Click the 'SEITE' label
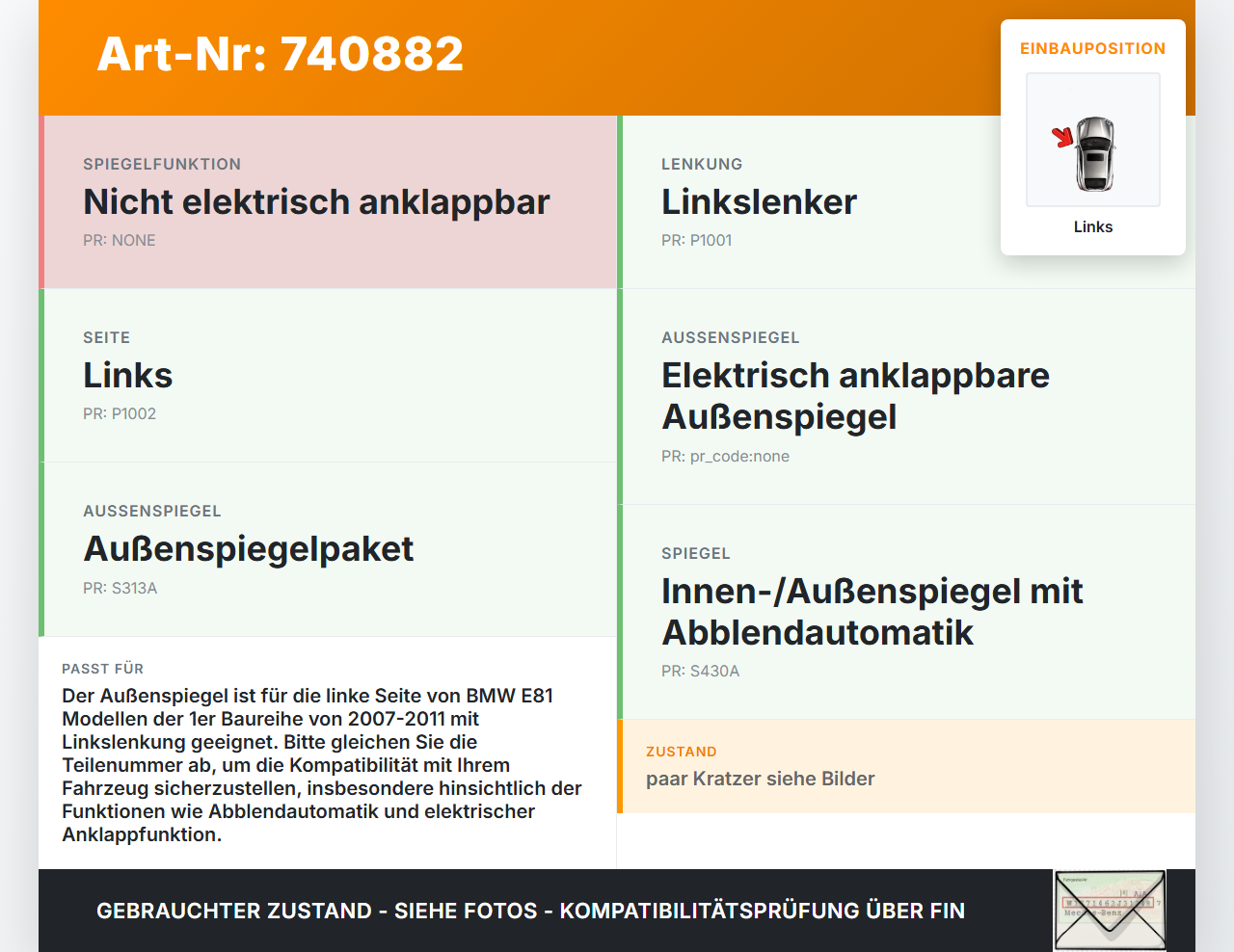 (x=106, y=338)
